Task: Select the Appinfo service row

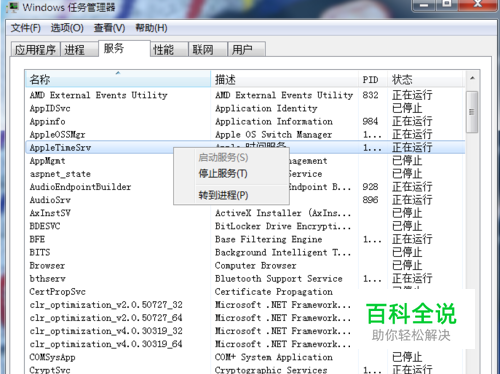Action: 245,121
